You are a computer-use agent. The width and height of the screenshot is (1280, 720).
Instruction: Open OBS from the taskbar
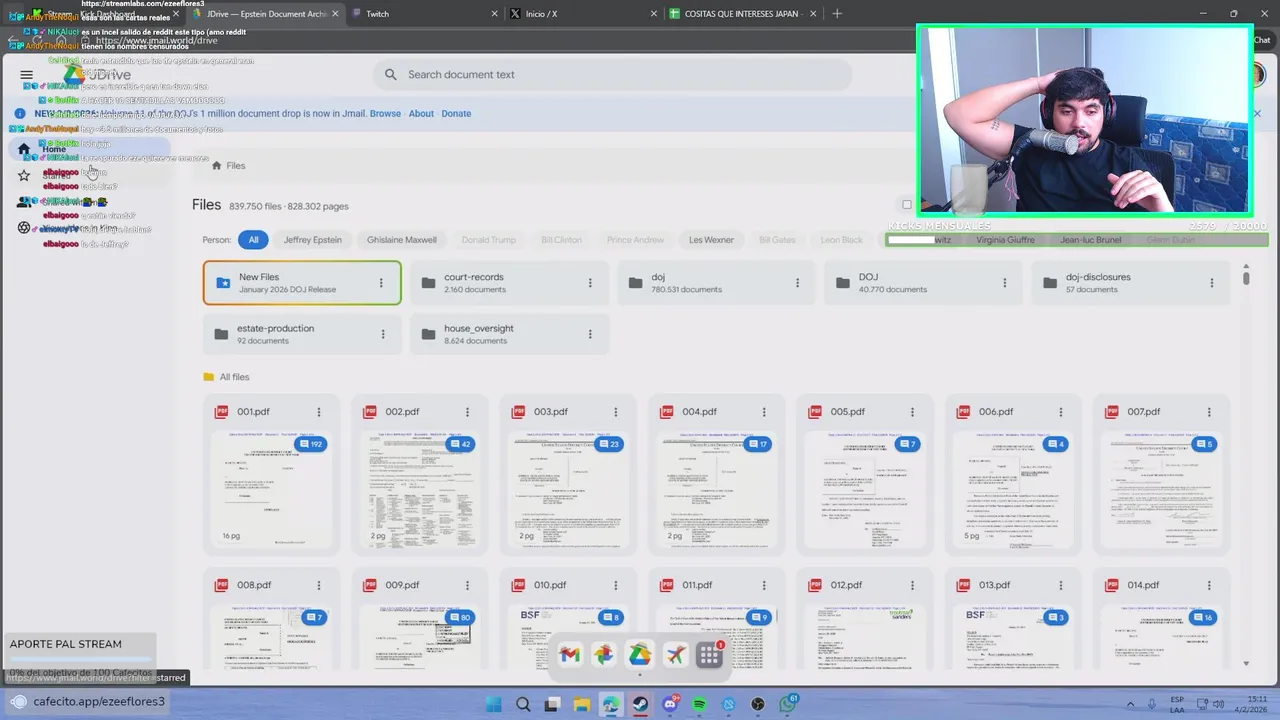(758, 705)
